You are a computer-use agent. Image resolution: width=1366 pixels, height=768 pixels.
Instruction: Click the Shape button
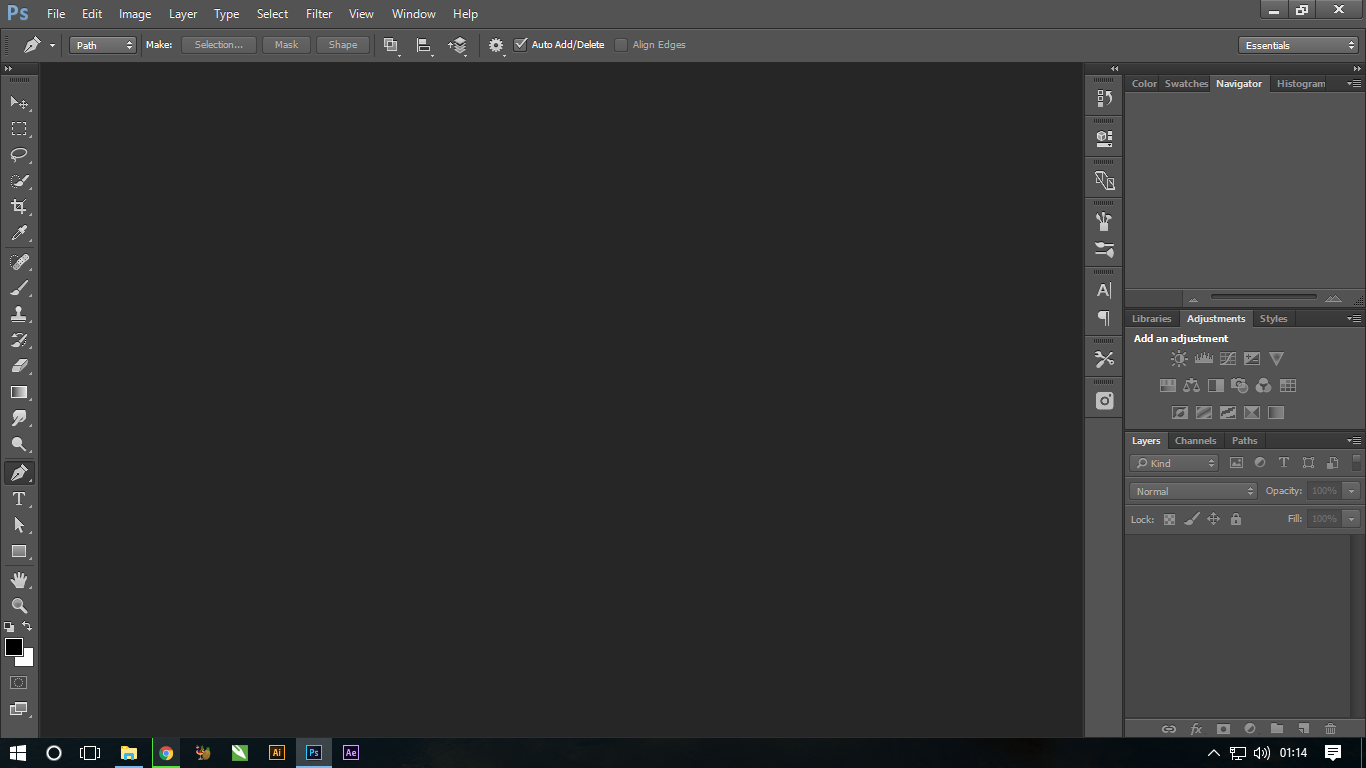point(343,45)
